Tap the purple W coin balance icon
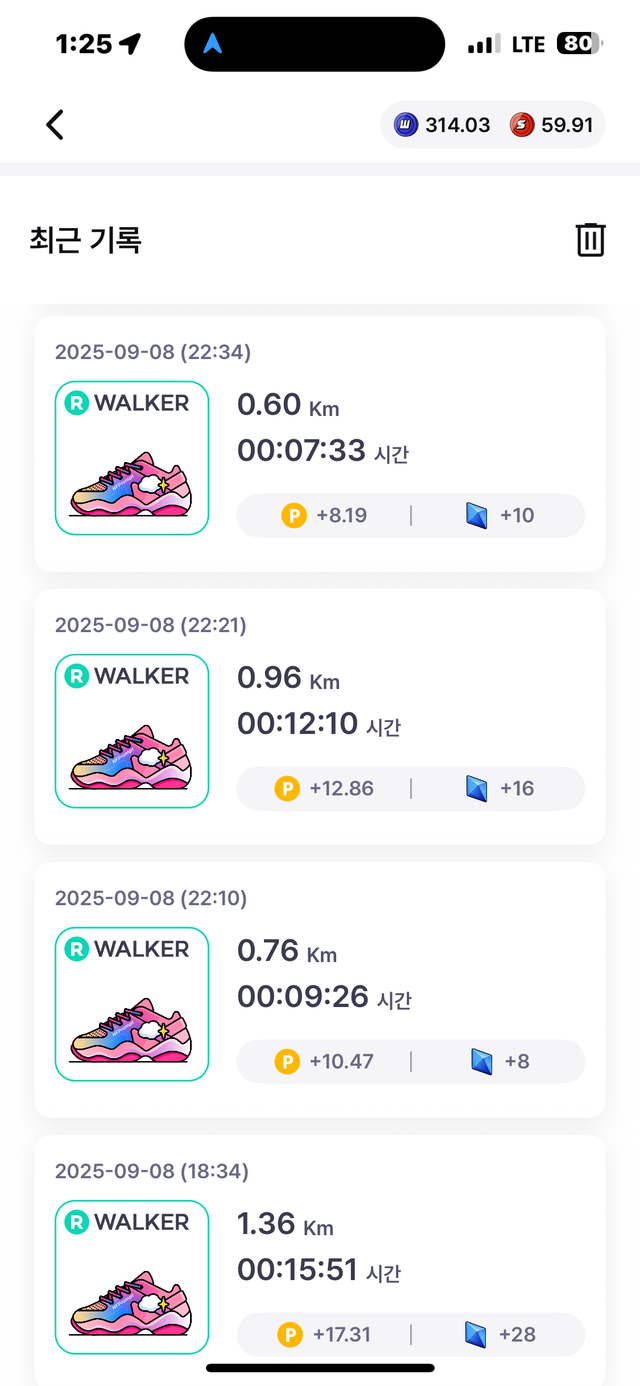This screenshot has width=640, height=1386. pos(405,125)
